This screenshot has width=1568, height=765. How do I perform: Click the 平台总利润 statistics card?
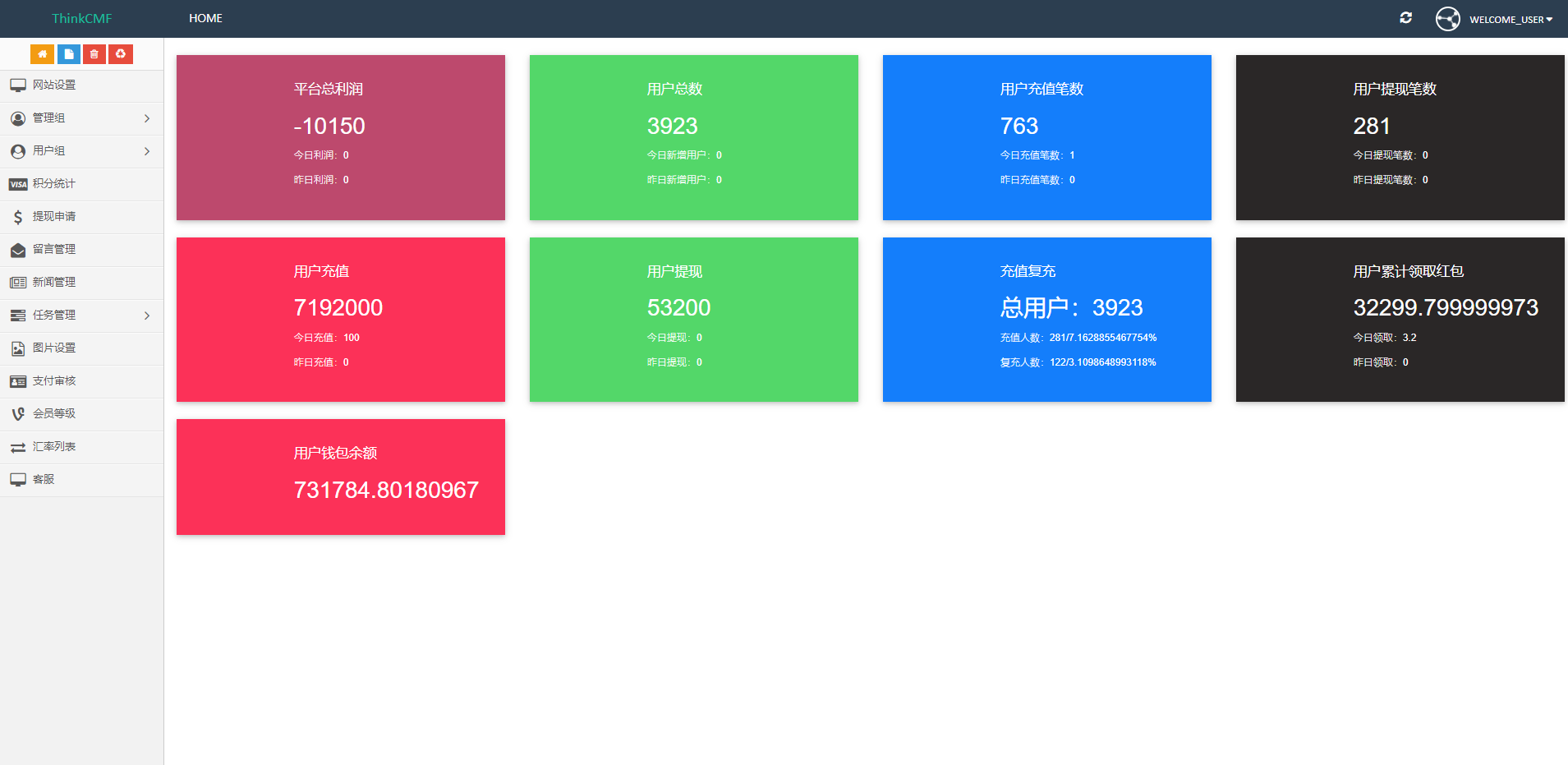pyautogui.click(x=340, y=137)
